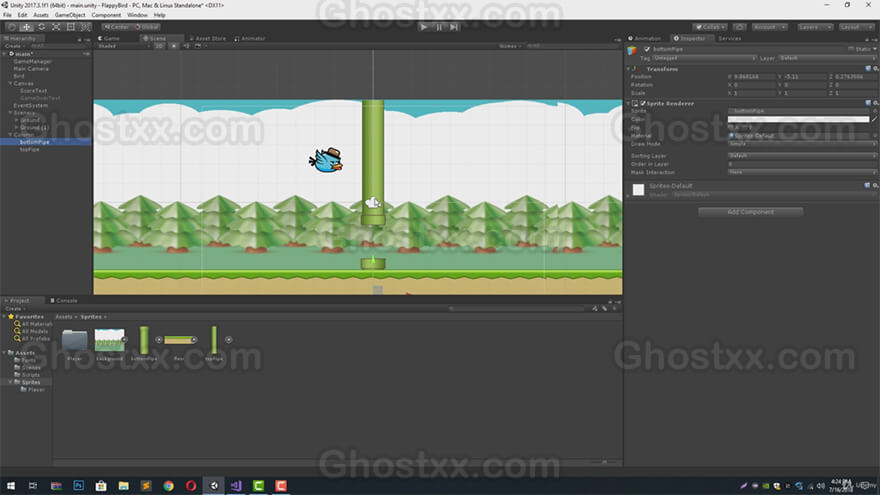Toggle Flip X checkbox
The height and width of the screenshot is (495, 880).
(731, 127)
